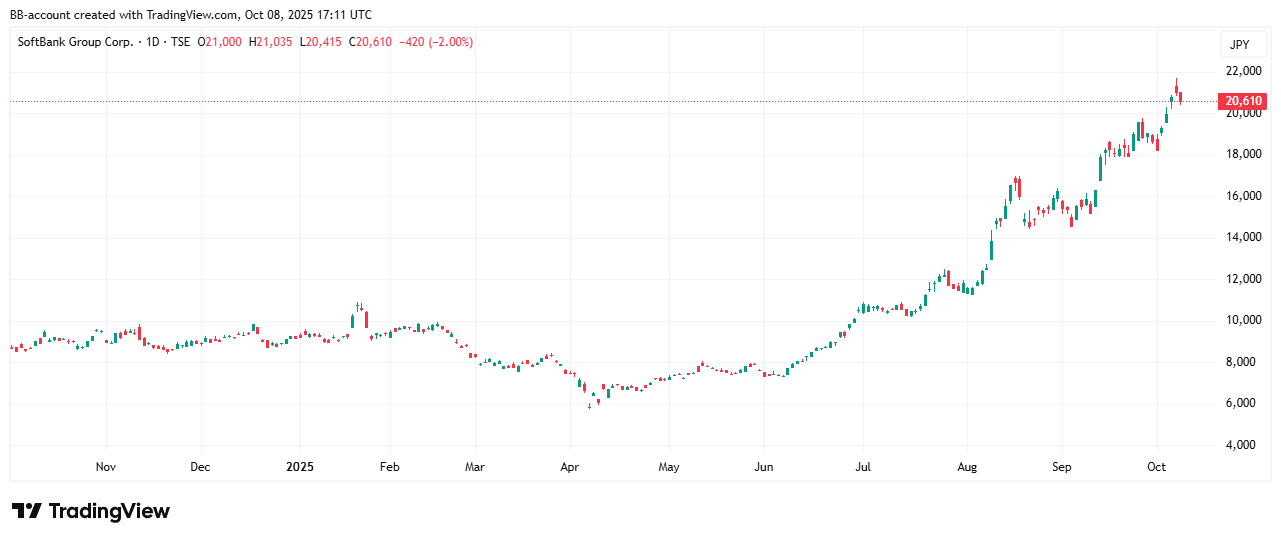Open the TradingView wordmark link

109,511
